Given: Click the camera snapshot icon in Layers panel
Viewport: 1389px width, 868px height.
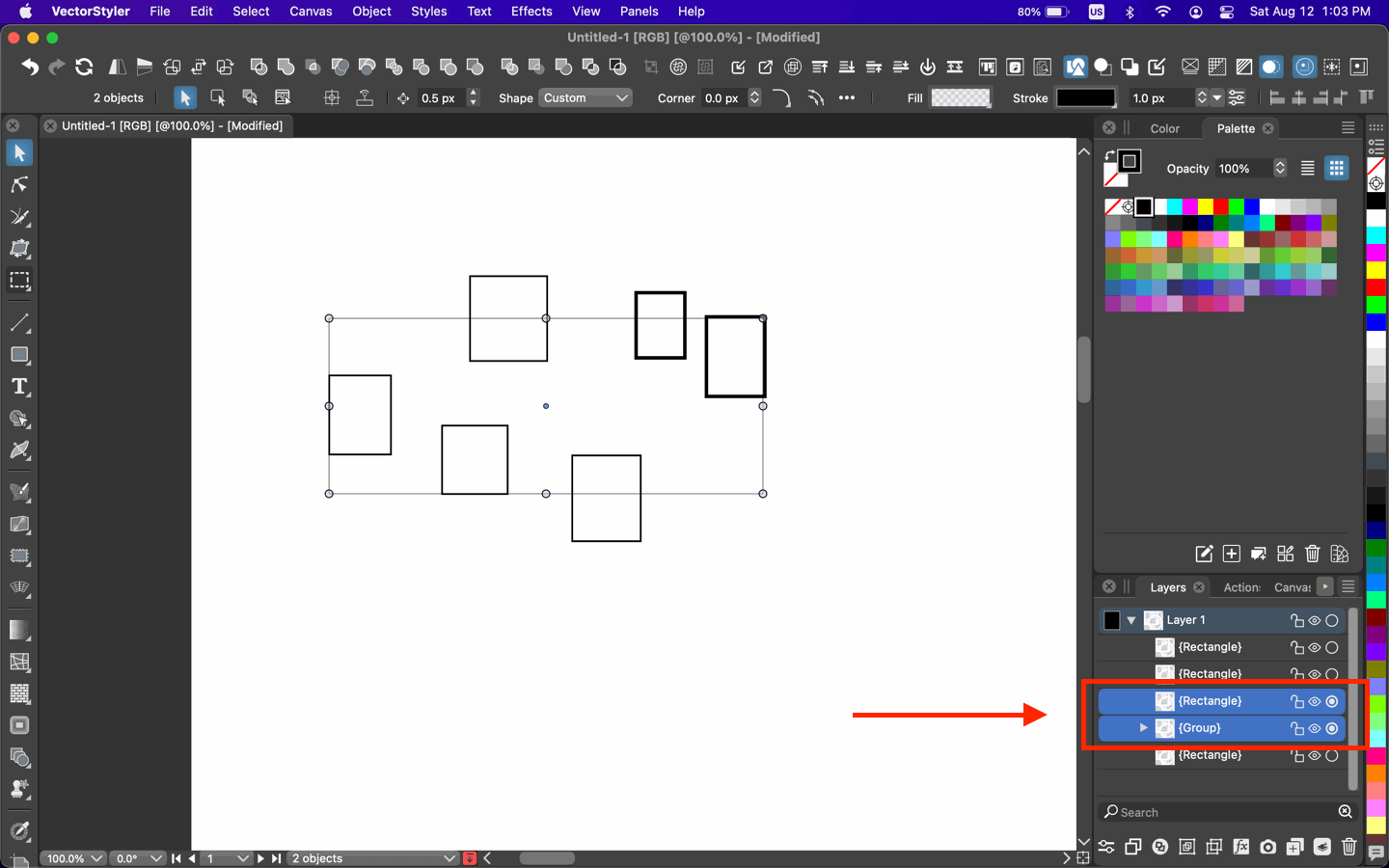Looking at the screenshot, I should click(1268, 847).
